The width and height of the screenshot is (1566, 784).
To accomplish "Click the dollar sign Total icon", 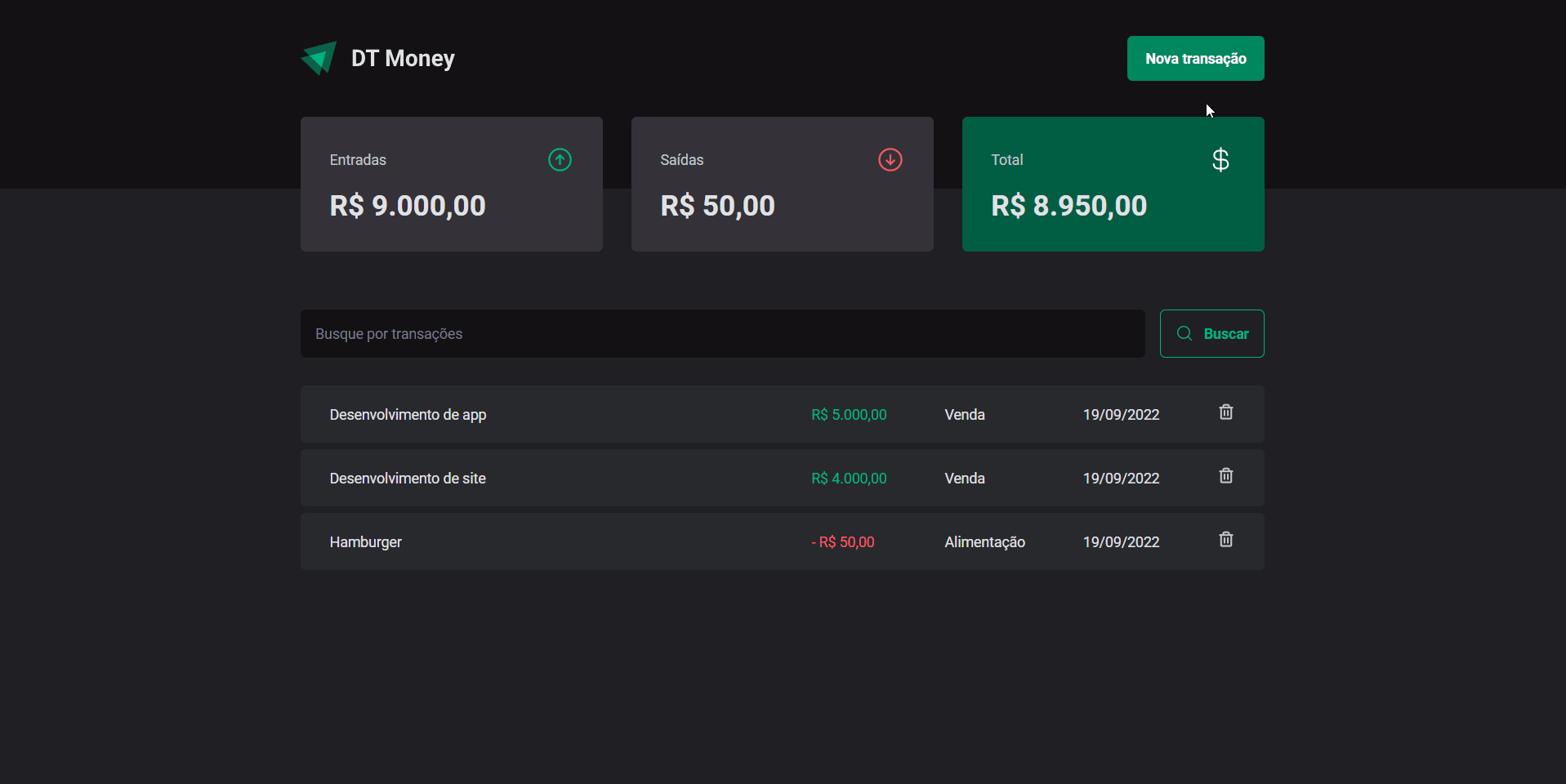I will coord(1220,159).
